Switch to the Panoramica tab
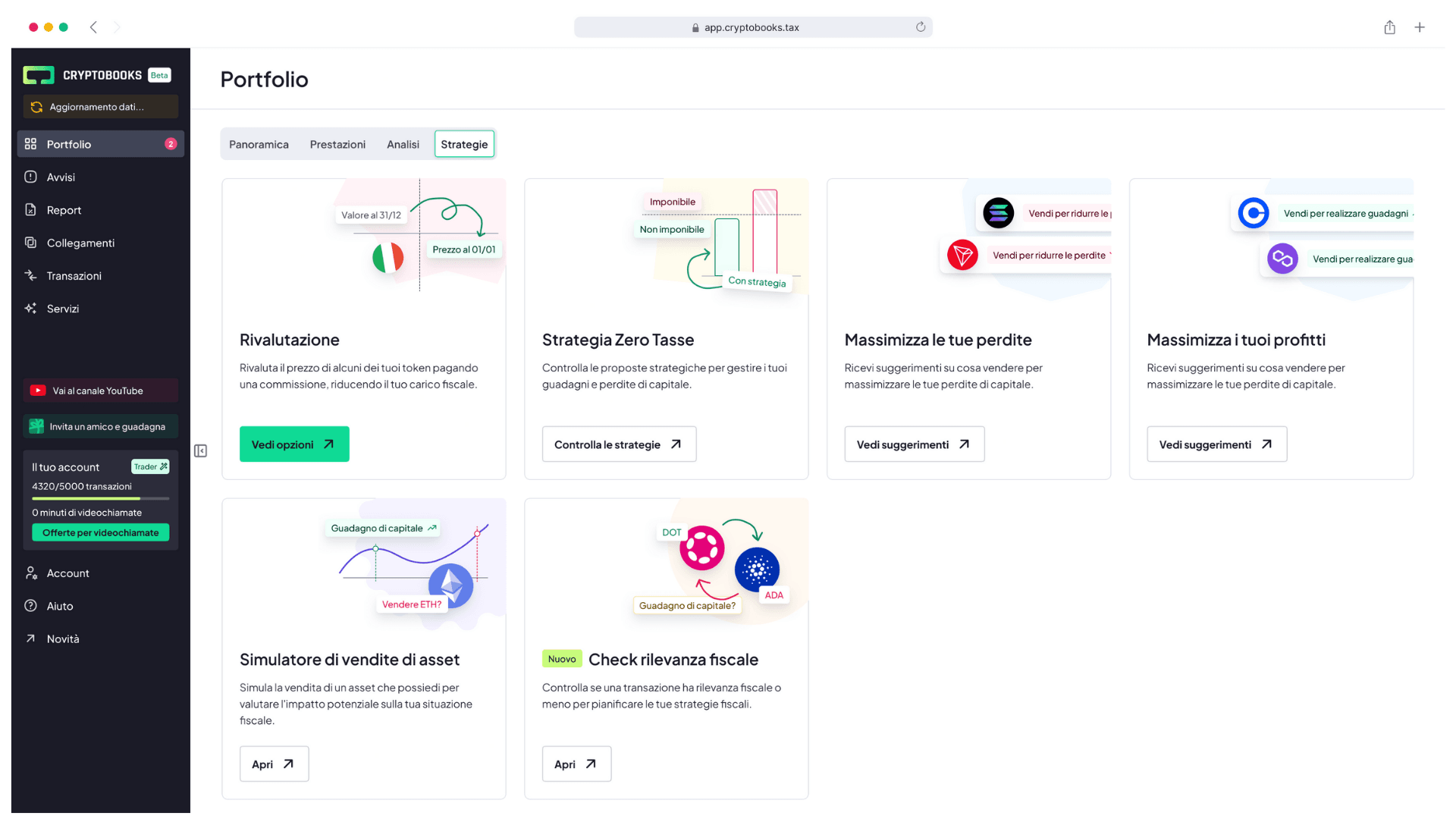The height and width of the screenshot is (819, 1456). (259, 144)
